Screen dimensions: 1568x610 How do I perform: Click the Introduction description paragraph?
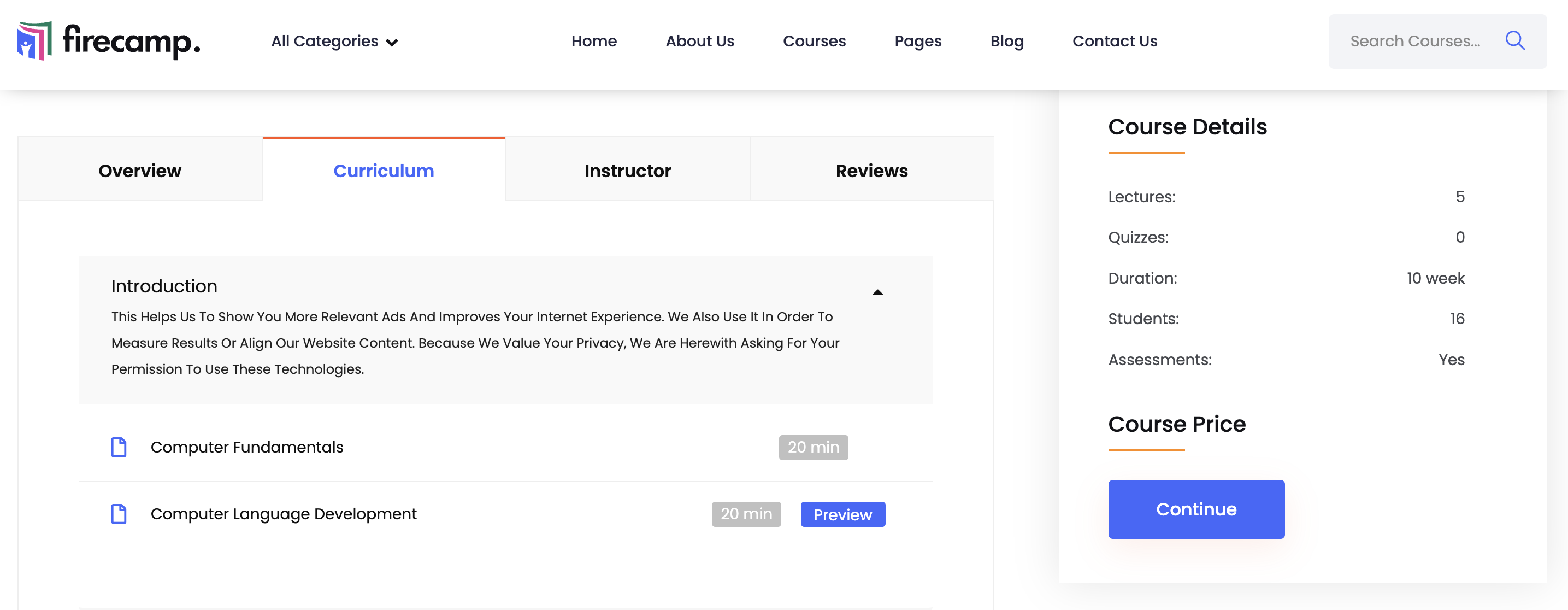(475, 343)
